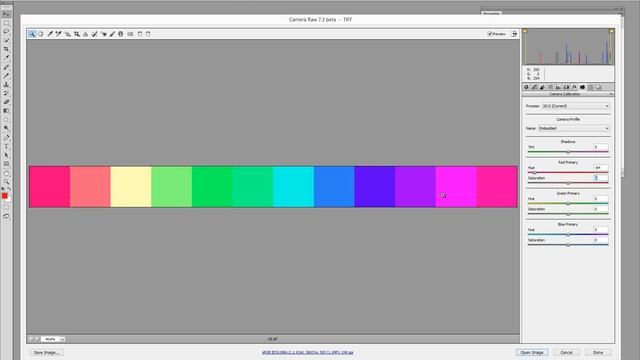
Task: Click the Save Image button
Action: 46,352
